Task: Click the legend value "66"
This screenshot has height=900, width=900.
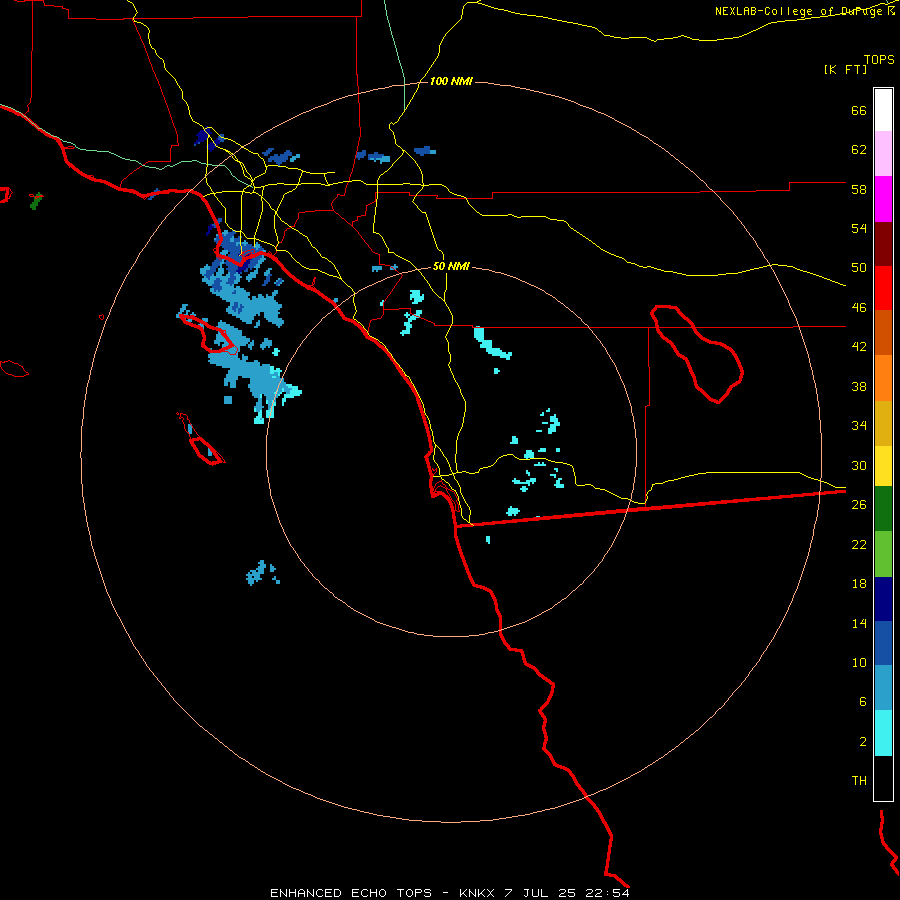Action: click(859, 110)
